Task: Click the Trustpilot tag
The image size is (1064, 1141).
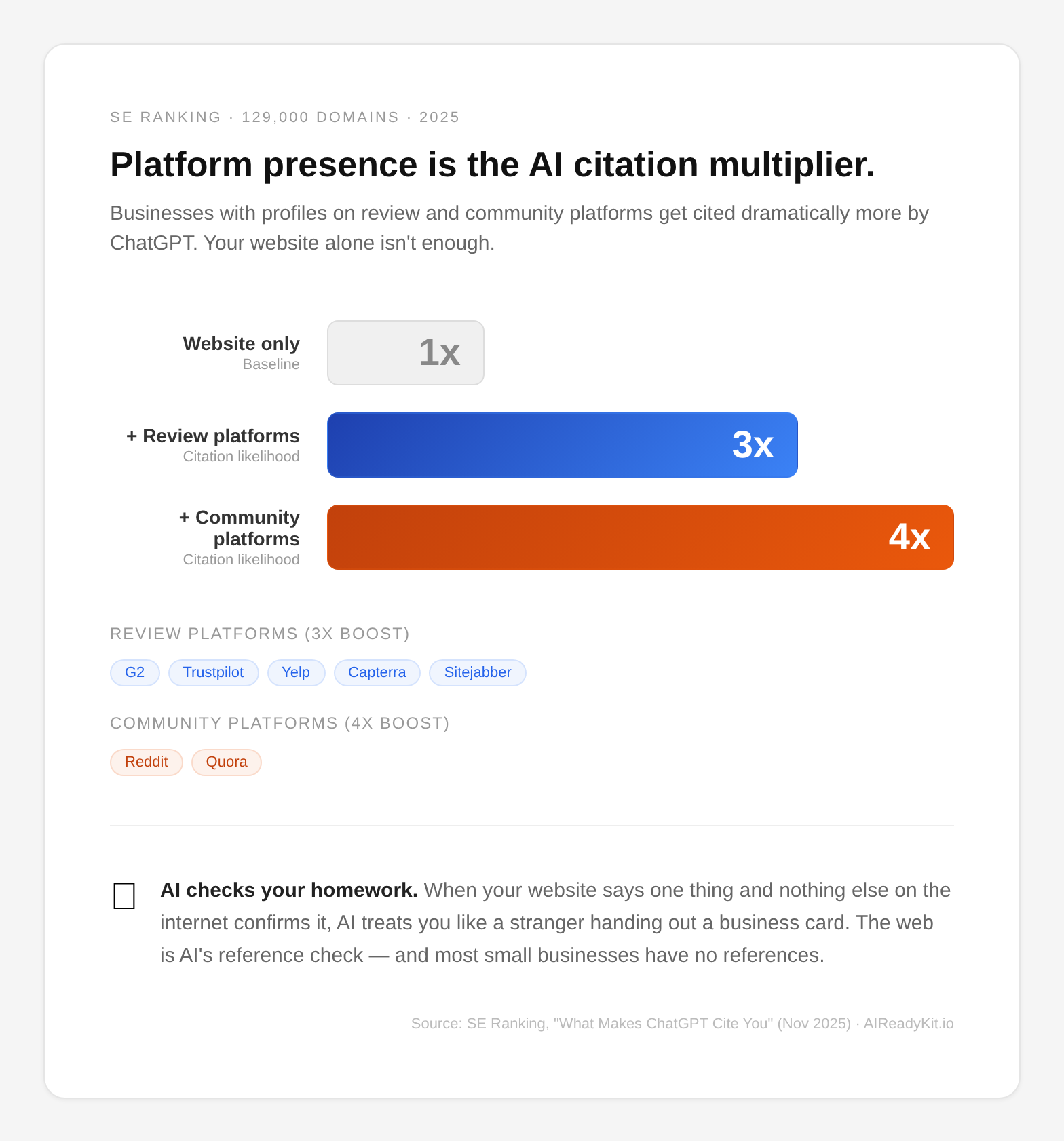Action: pos(213,672)
